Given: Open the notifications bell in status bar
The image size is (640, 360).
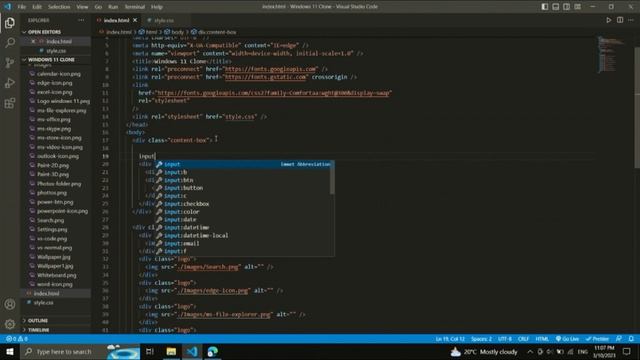Looking at the screenshot, I should [631, 339].
